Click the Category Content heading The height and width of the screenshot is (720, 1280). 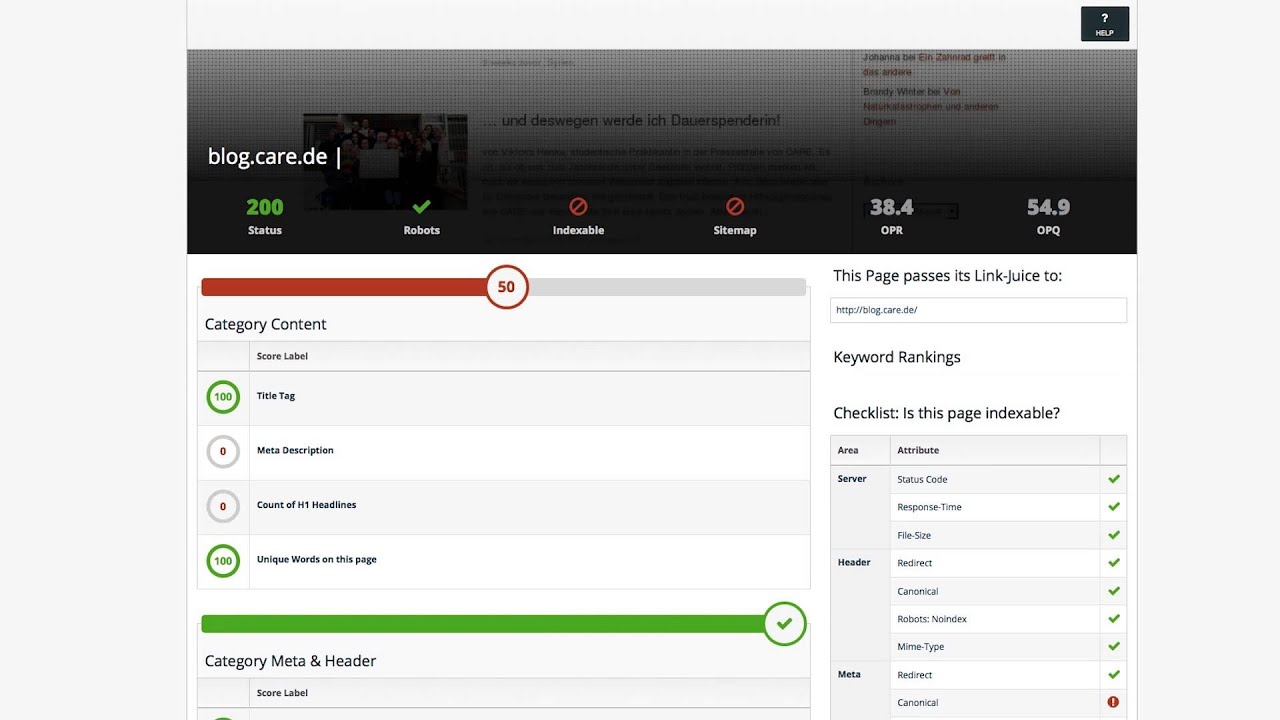tap(266, 324)
